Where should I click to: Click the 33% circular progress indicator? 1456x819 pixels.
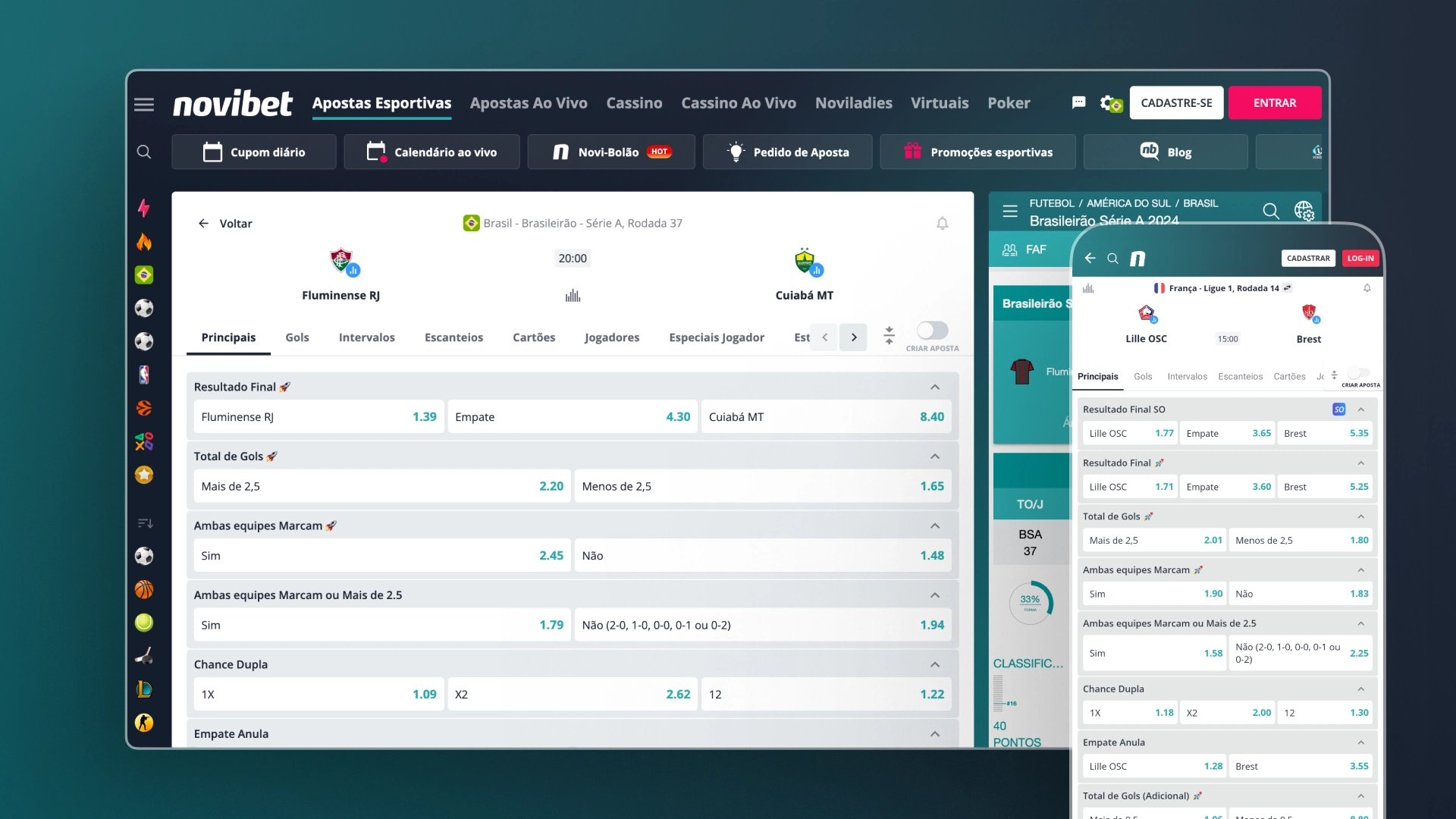[1031, 603]
